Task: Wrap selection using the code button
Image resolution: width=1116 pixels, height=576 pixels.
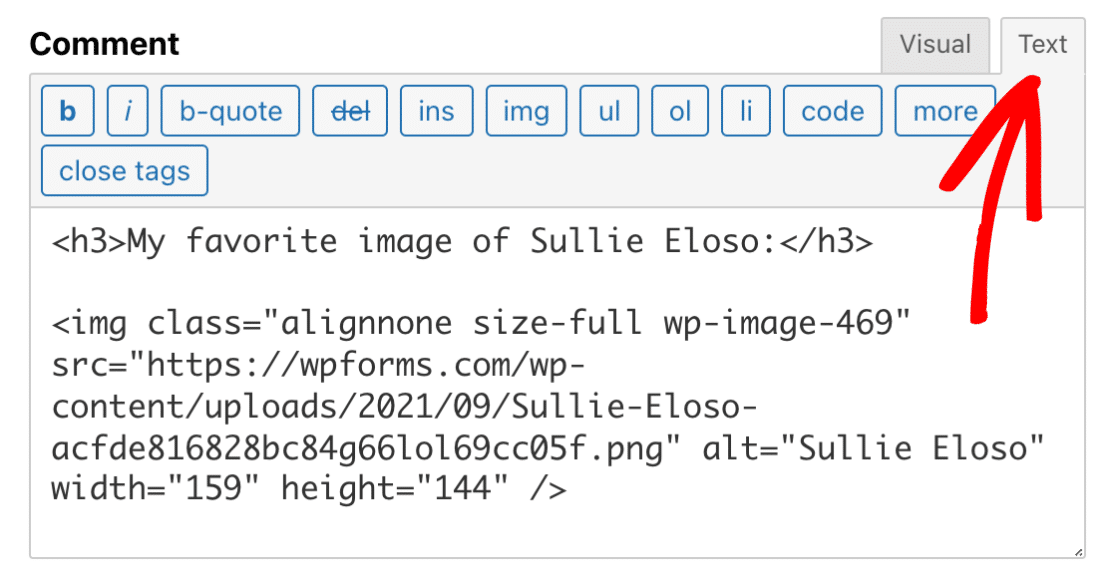Action: (x=832, y=111)
